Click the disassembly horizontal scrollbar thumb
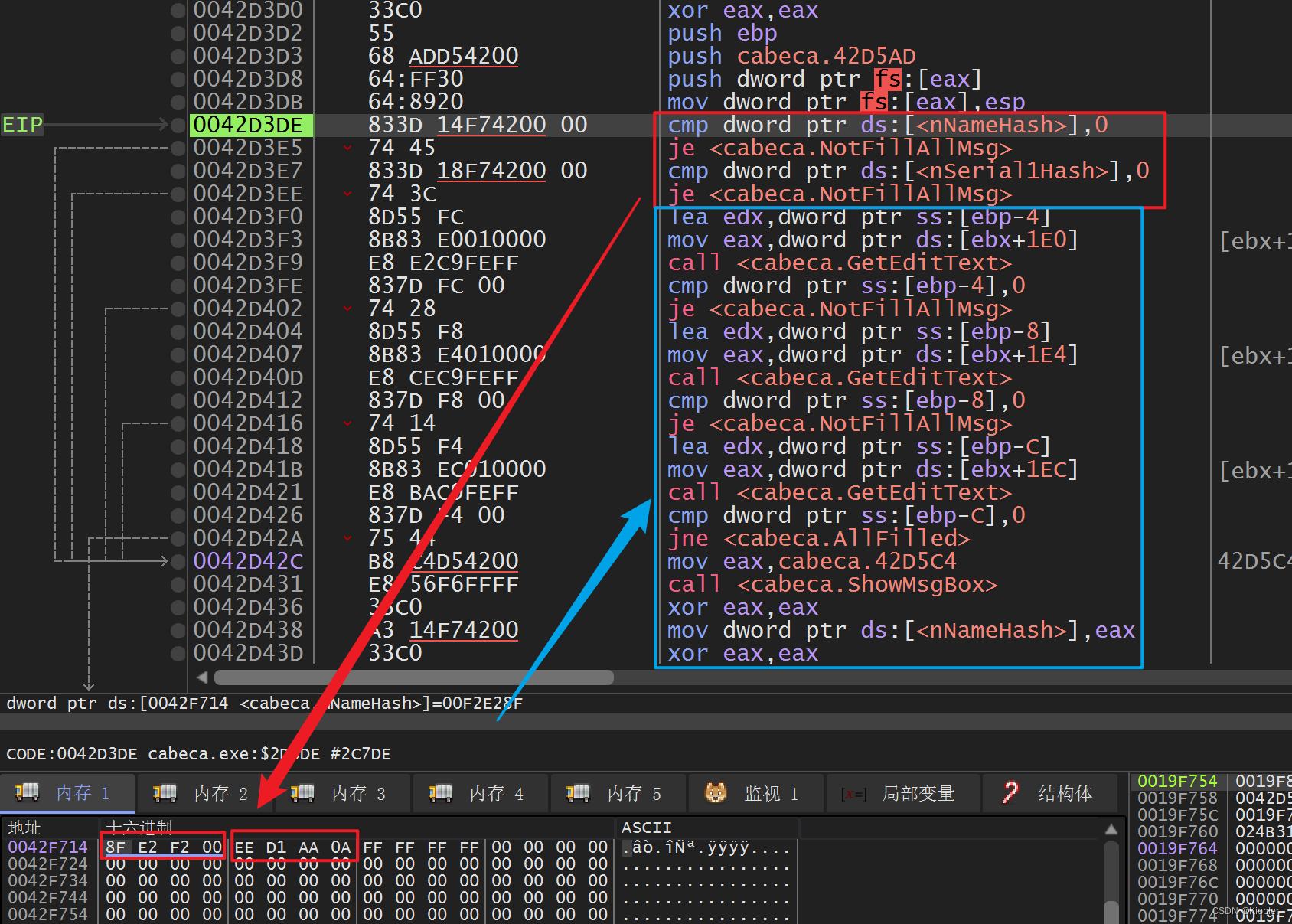 [x=413, y=677]
